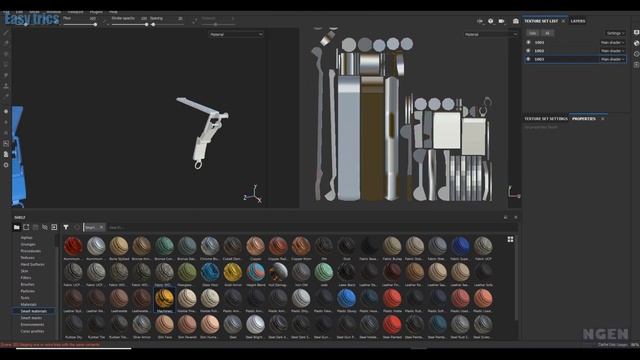This screenshot has height=360, width=640.
Task: Open the history clock icon on right dock
Action: (636, 54)
